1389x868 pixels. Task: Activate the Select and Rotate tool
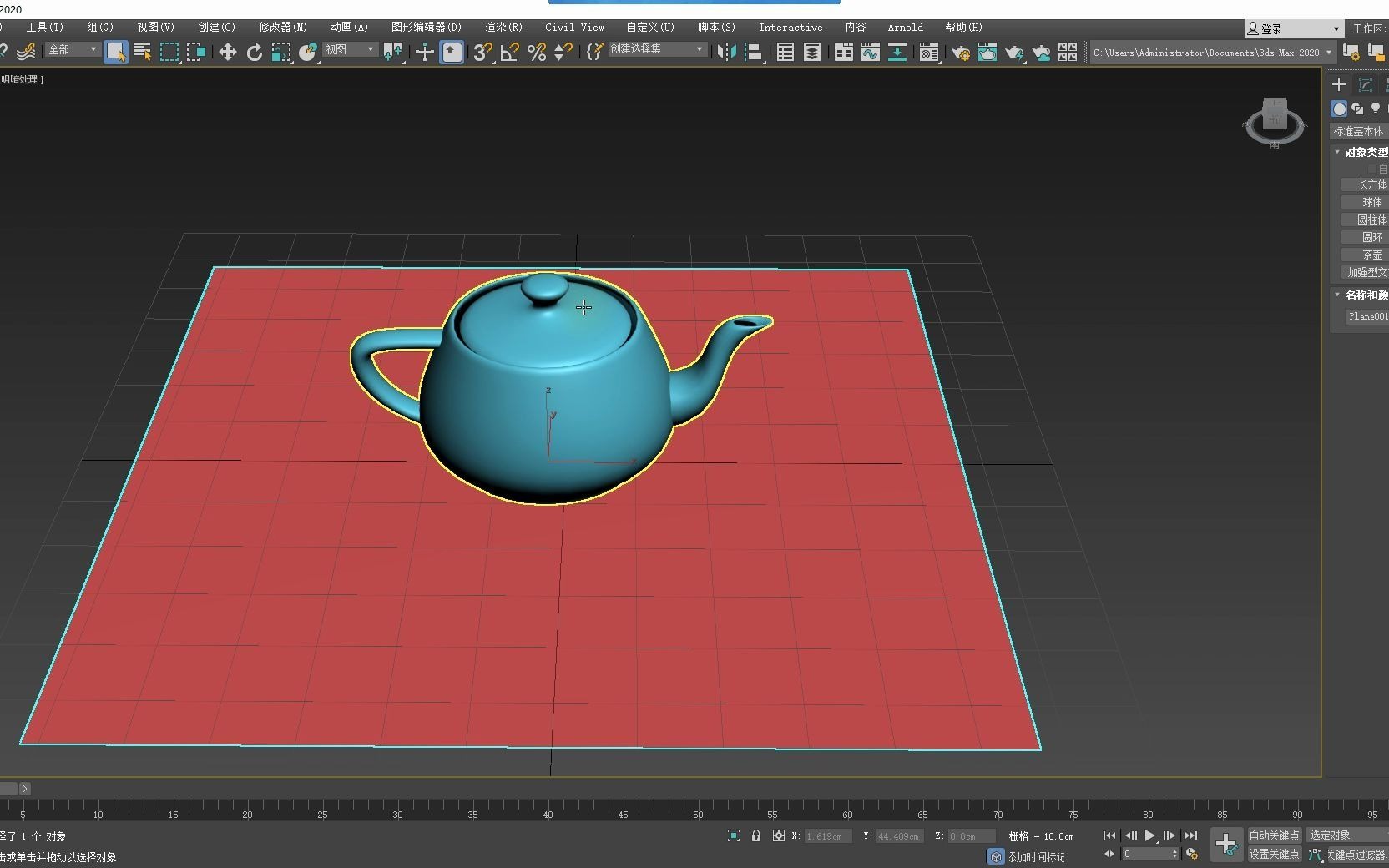coord(255,52)
